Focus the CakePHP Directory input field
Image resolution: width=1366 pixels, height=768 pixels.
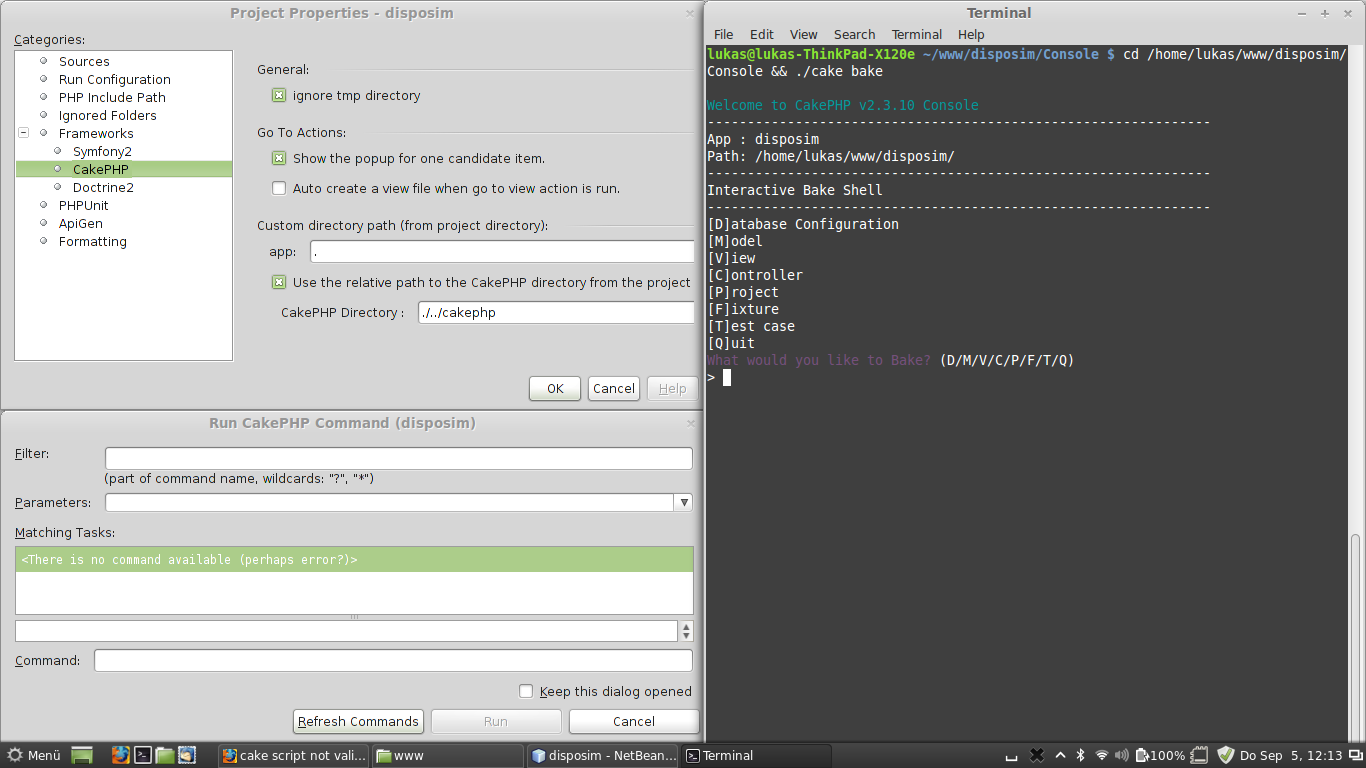556,312
